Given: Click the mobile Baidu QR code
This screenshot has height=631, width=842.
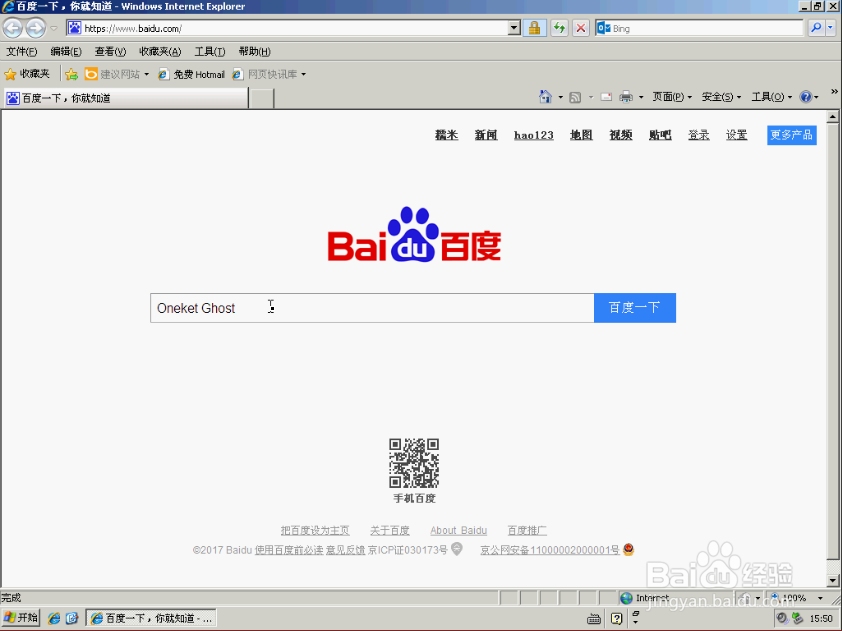Looking at the screenshot, I should [x=414, y=463].
